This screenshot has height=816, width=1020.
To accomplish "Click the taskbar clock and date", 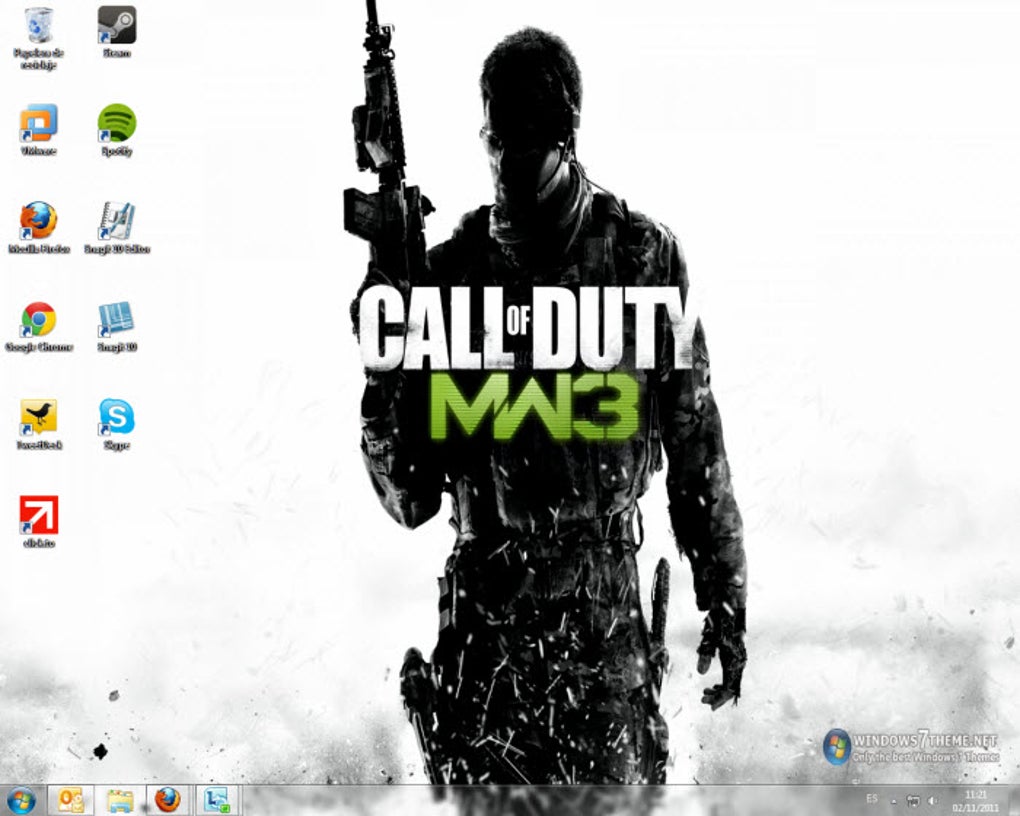I will [976, 800].
